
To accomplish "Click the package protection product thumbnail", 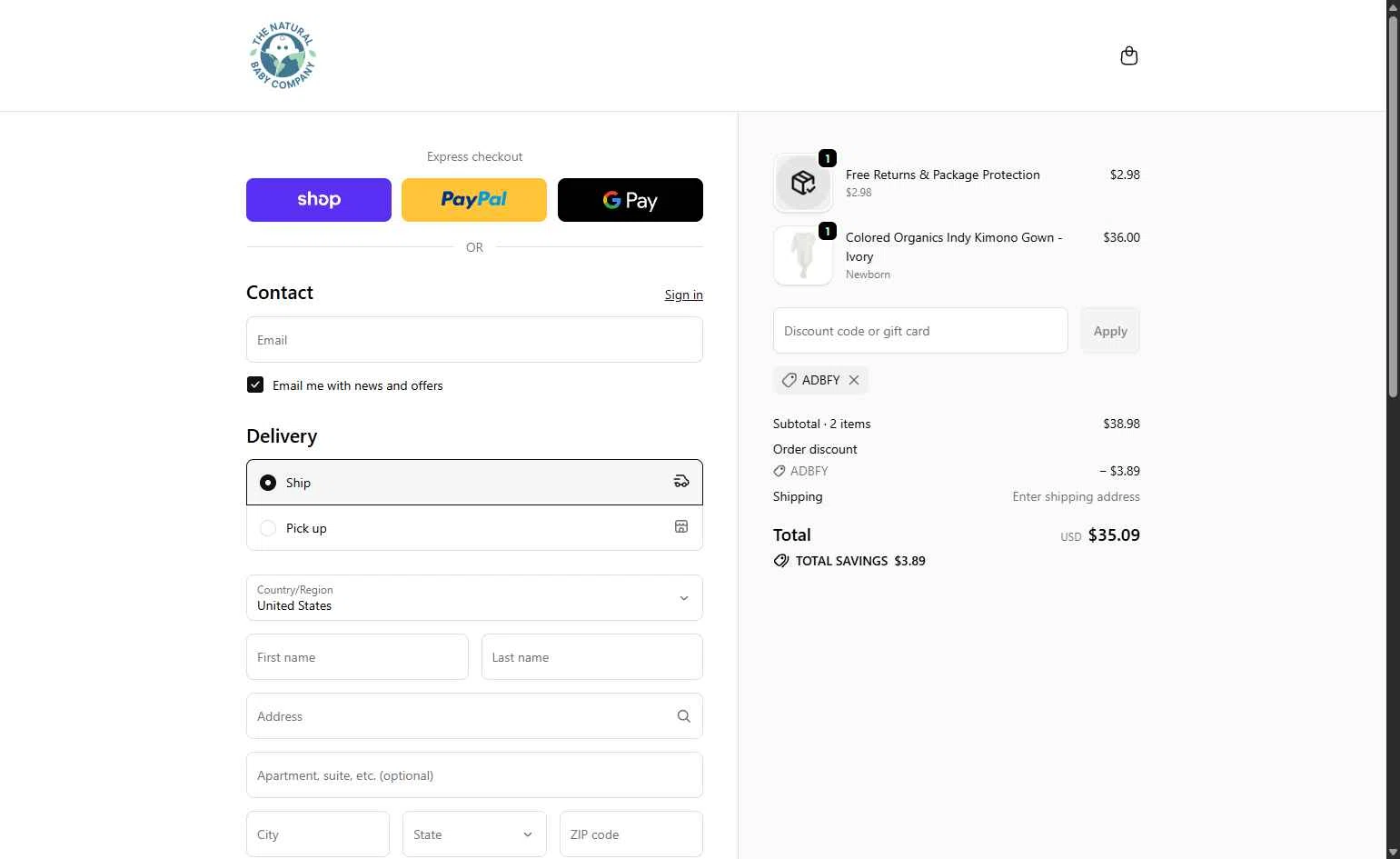I will pyautogui.click(x=803, y=183).
